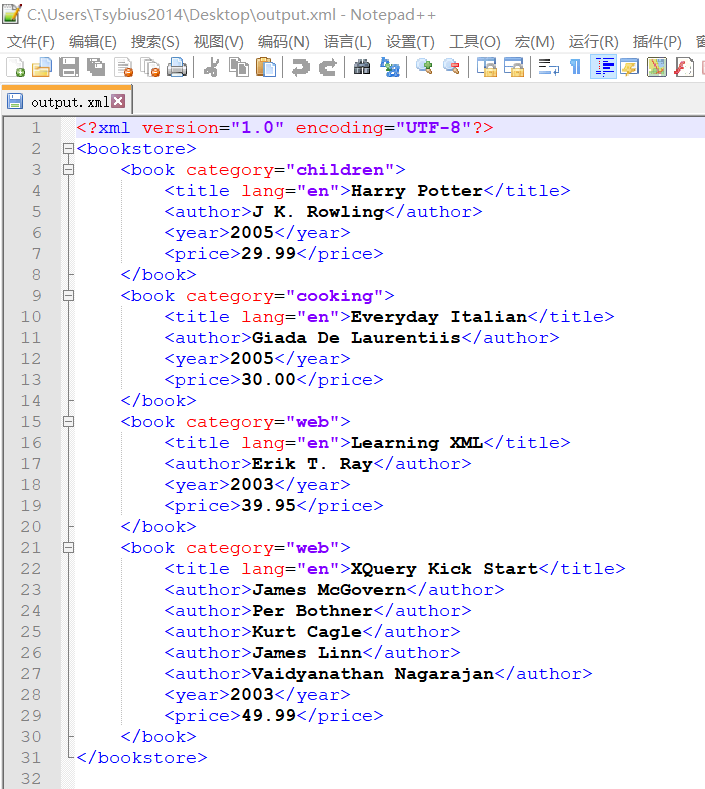Open the Replace dialog icon
Image resolution: width=705 pixels, height=789 pixels.
390,67
